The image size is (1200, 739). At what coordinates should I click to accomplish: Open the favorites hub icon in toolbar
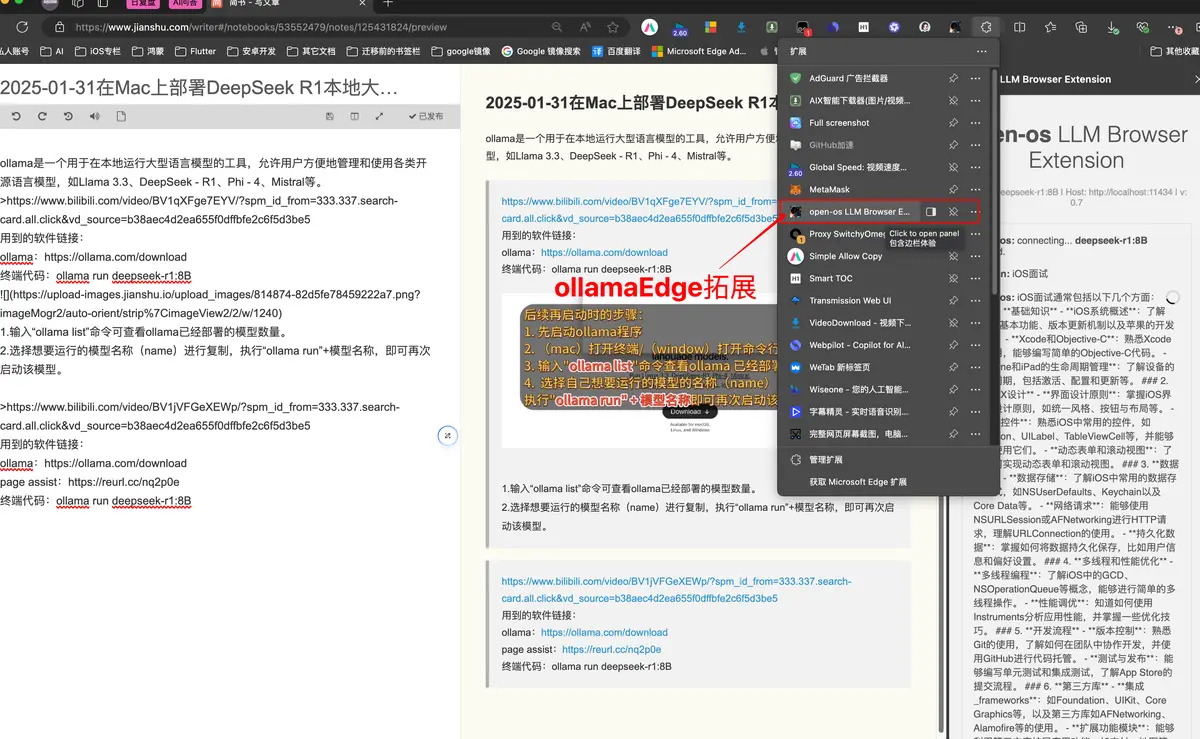coord(1050,27)
